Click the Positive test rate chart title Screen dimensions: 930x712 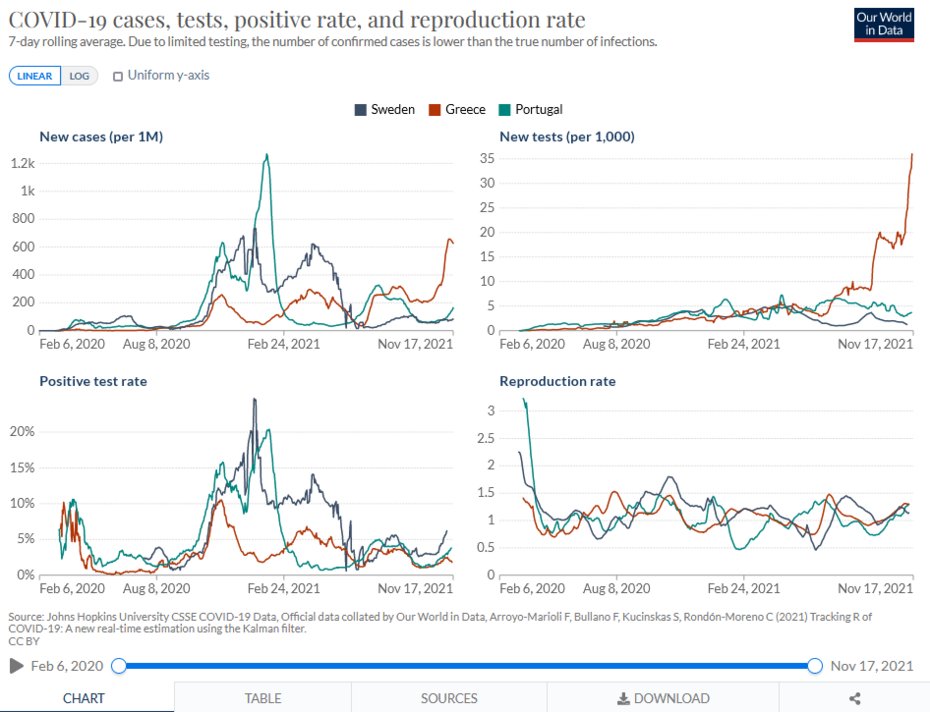click(93, 381)
